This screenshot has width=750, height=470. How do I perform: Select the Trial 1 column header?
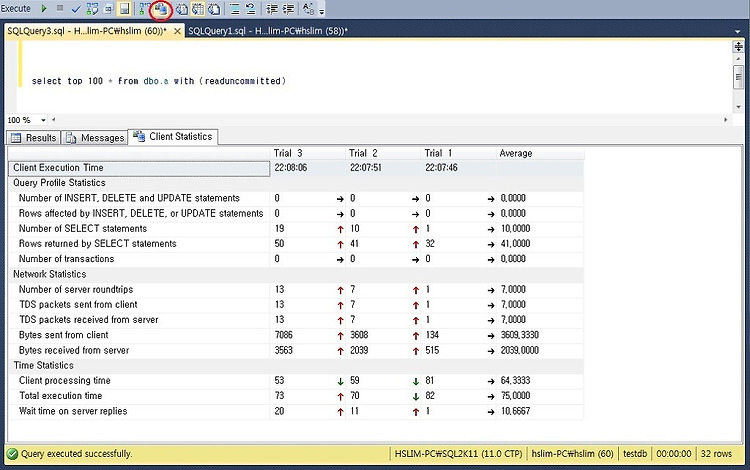click(458, 153)
